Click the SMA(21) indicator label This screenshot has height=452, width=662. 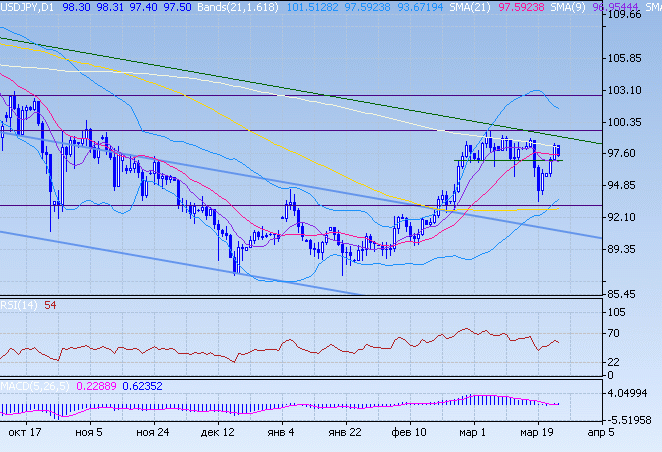click(493, 7)
